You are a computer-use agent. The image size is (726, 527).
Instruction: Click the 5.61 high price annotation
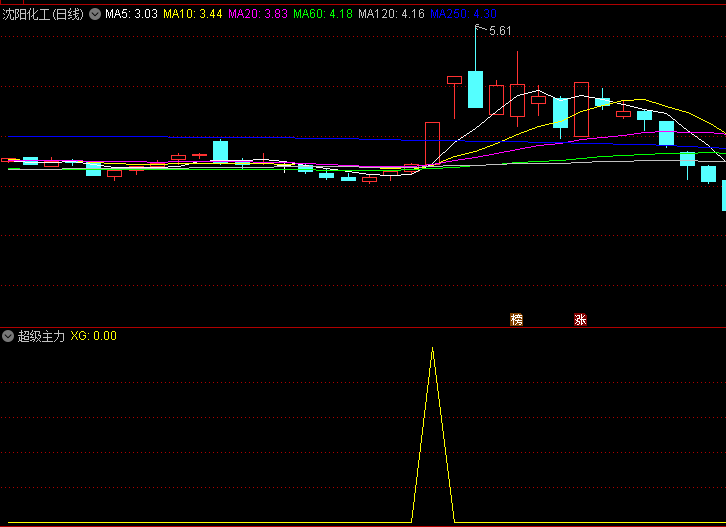(499, 31)
